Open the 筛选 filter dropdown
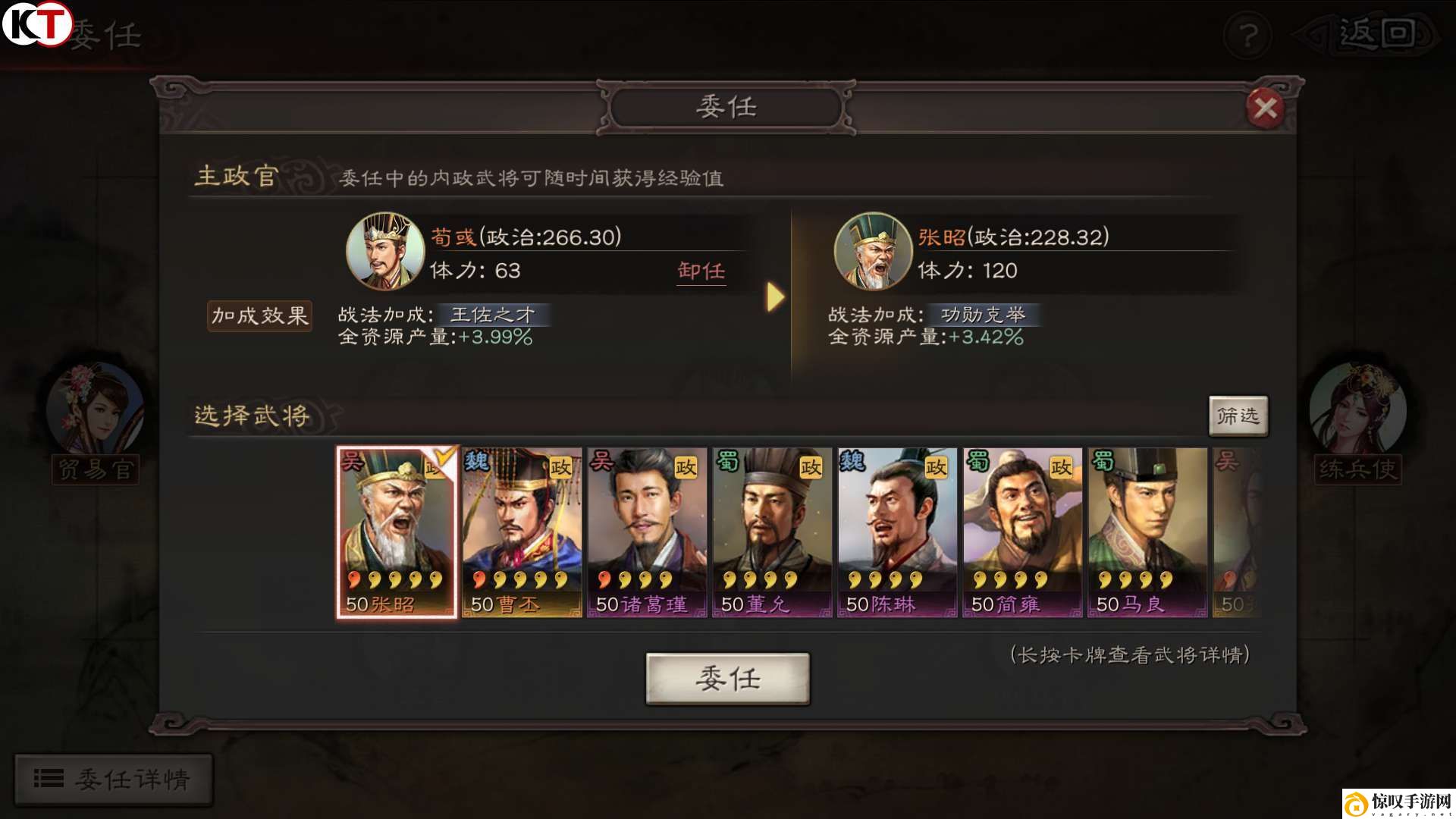 tap(1238, 416)
